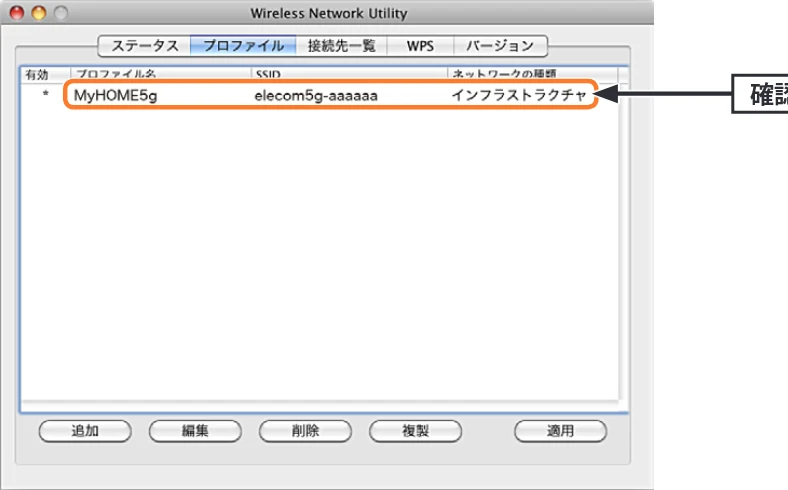The height and width of the screenshot is (490, 788).
Task: Click the 複製 button
Action: click(415, 431)
